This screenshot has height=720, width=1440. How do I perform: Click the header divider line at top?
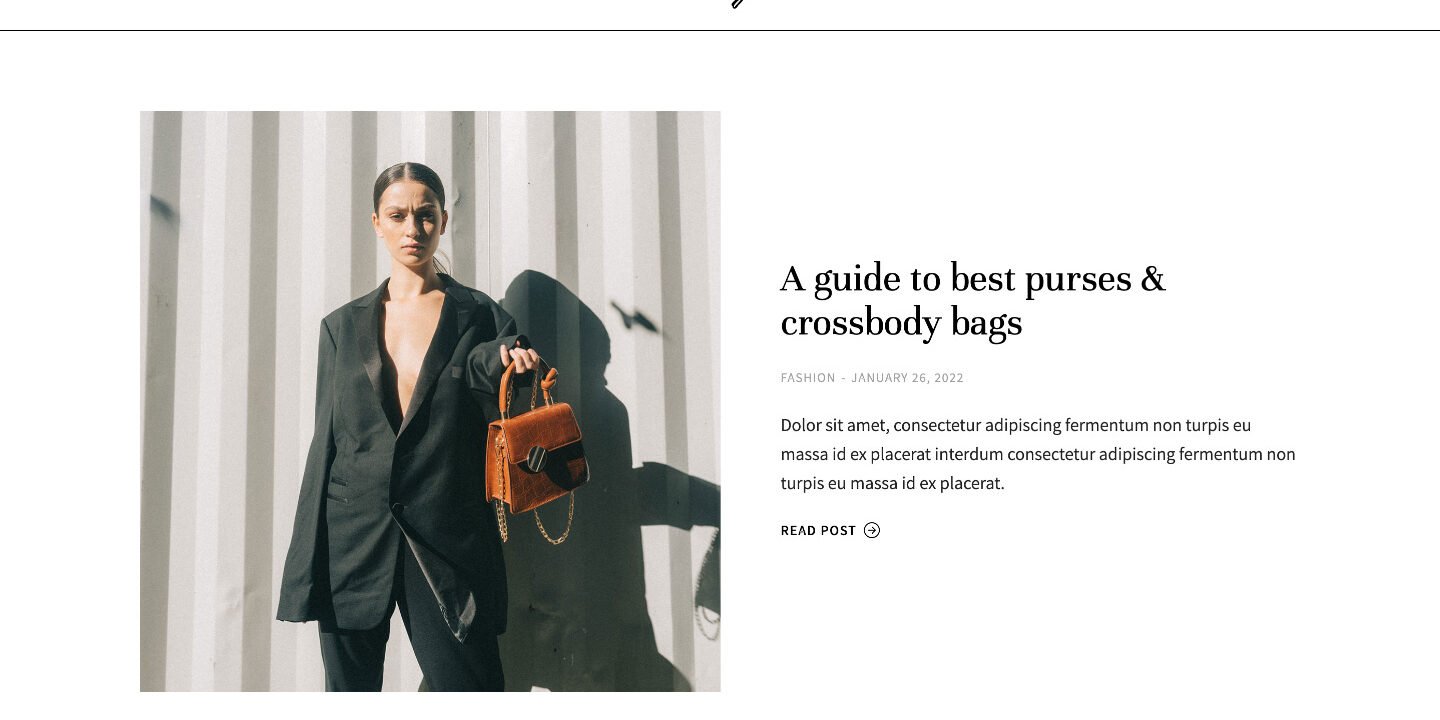pyautogui.click(x=720, y=30)
